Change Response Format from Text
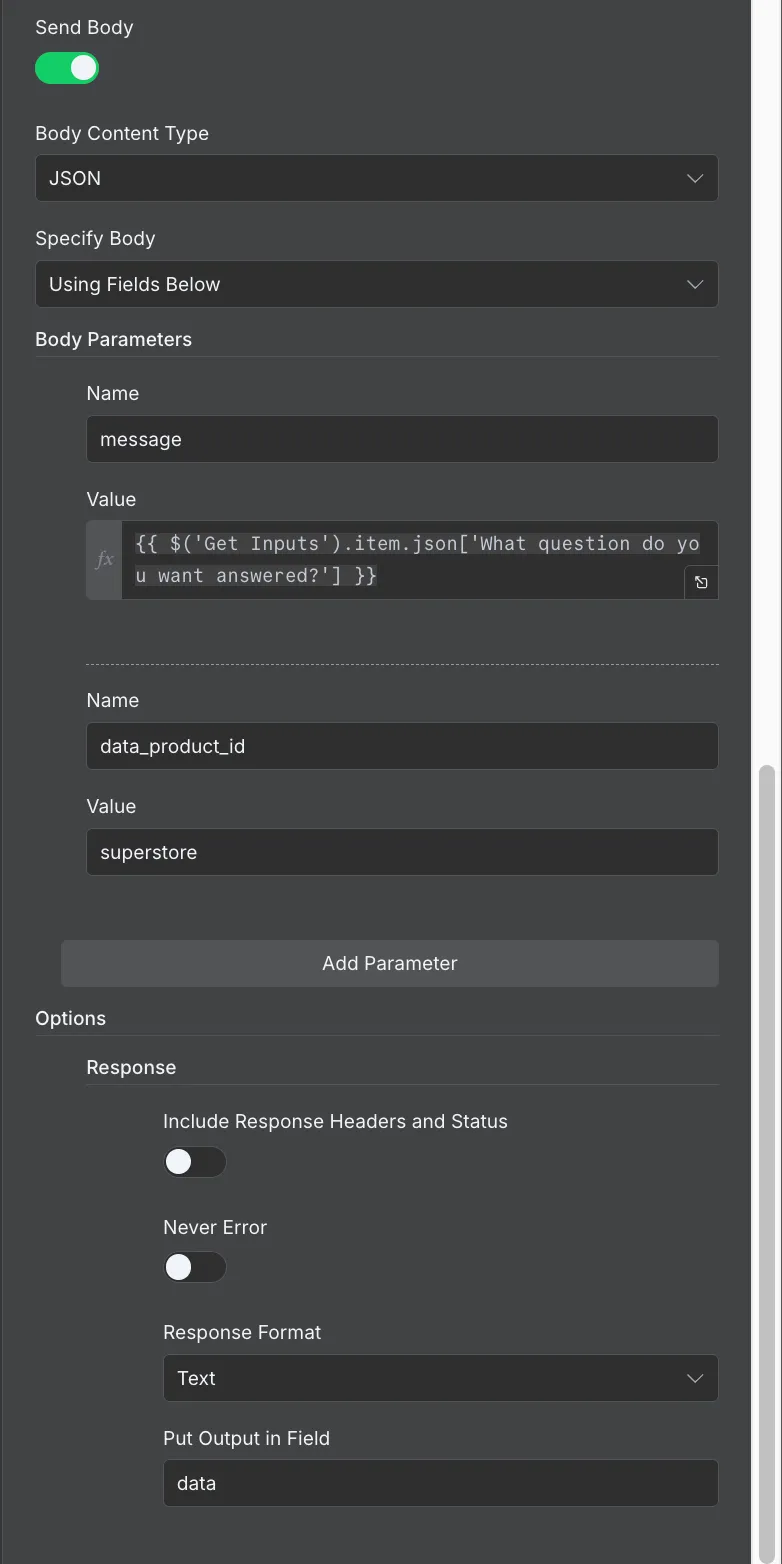This screenshot has width=782, height=1564. coord(440,1378)
